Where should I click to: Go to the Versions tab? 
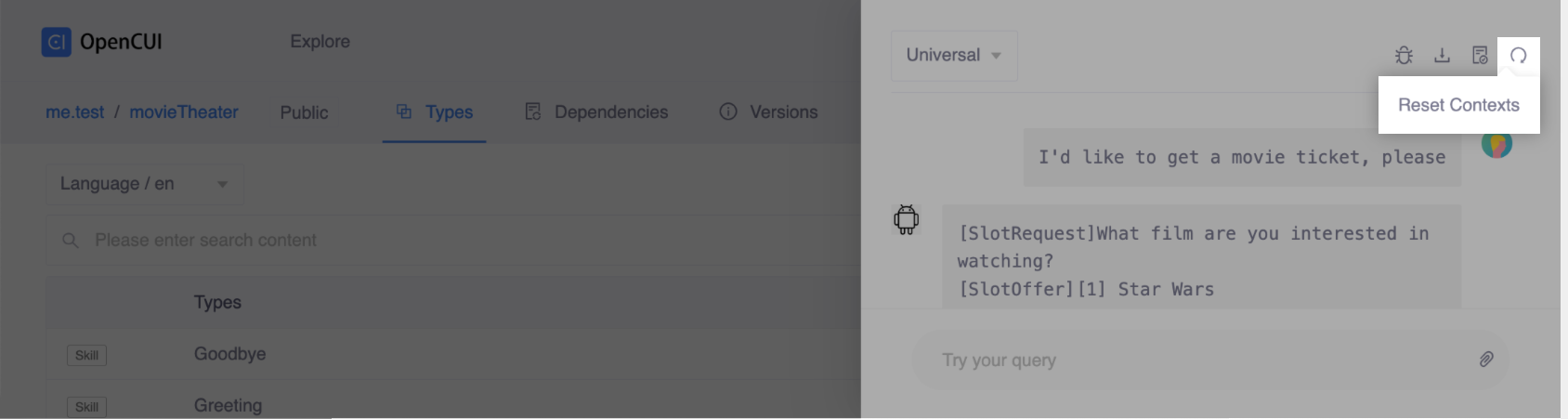click(768, 112)
